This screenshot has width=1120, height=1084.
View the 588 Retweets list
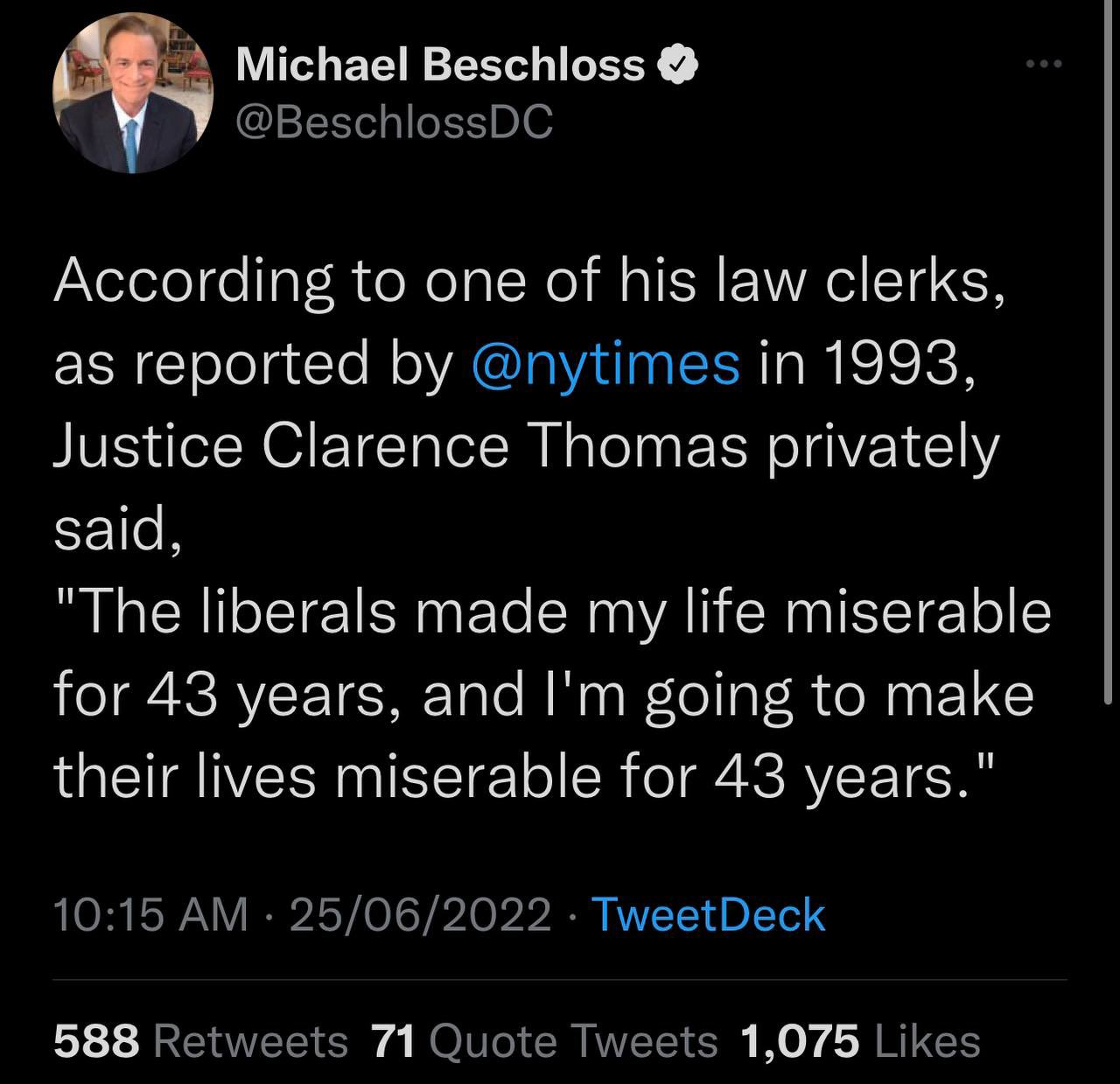pos(201,1041)
